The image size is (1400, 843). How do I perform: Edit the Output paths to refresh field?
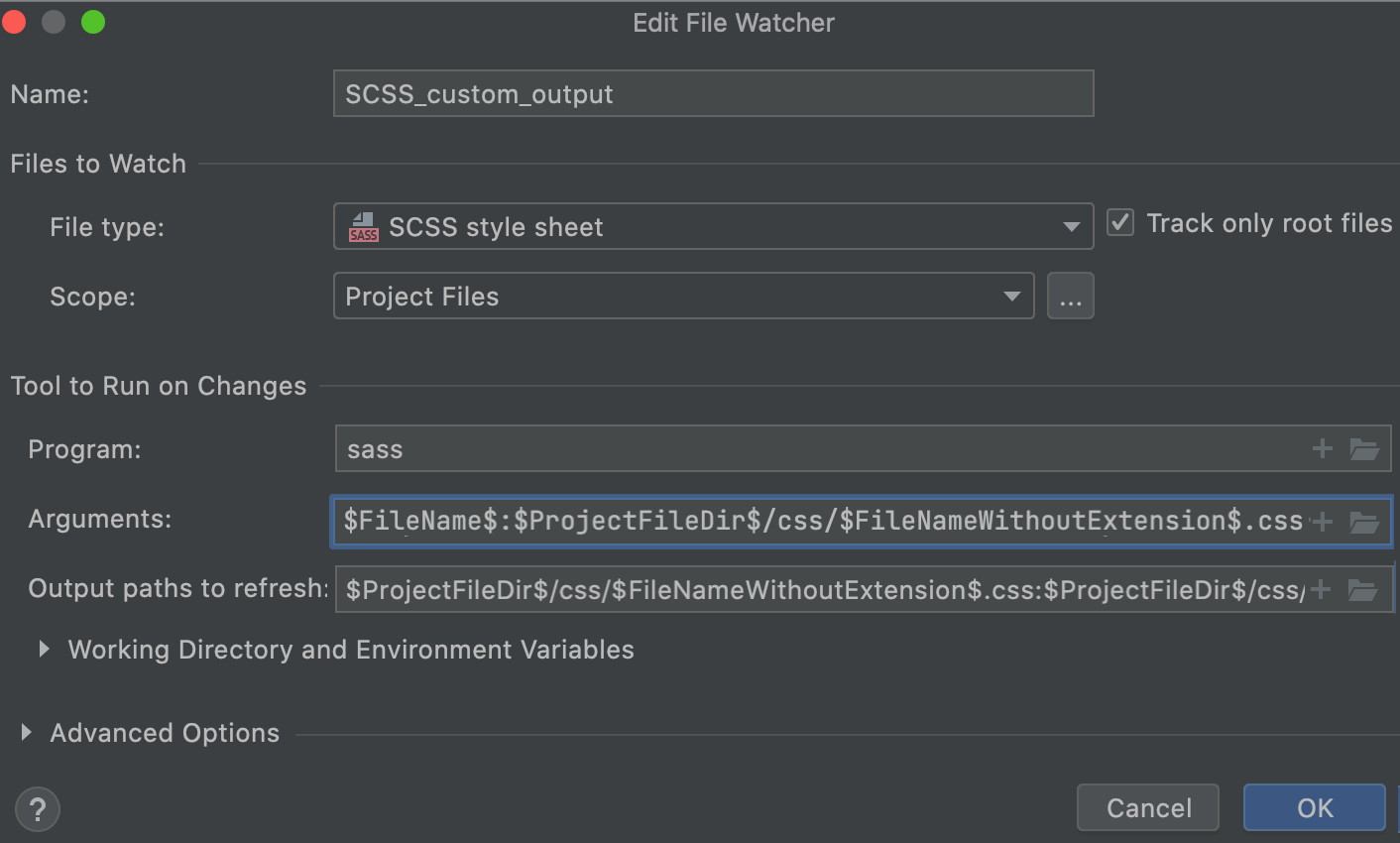793,588
